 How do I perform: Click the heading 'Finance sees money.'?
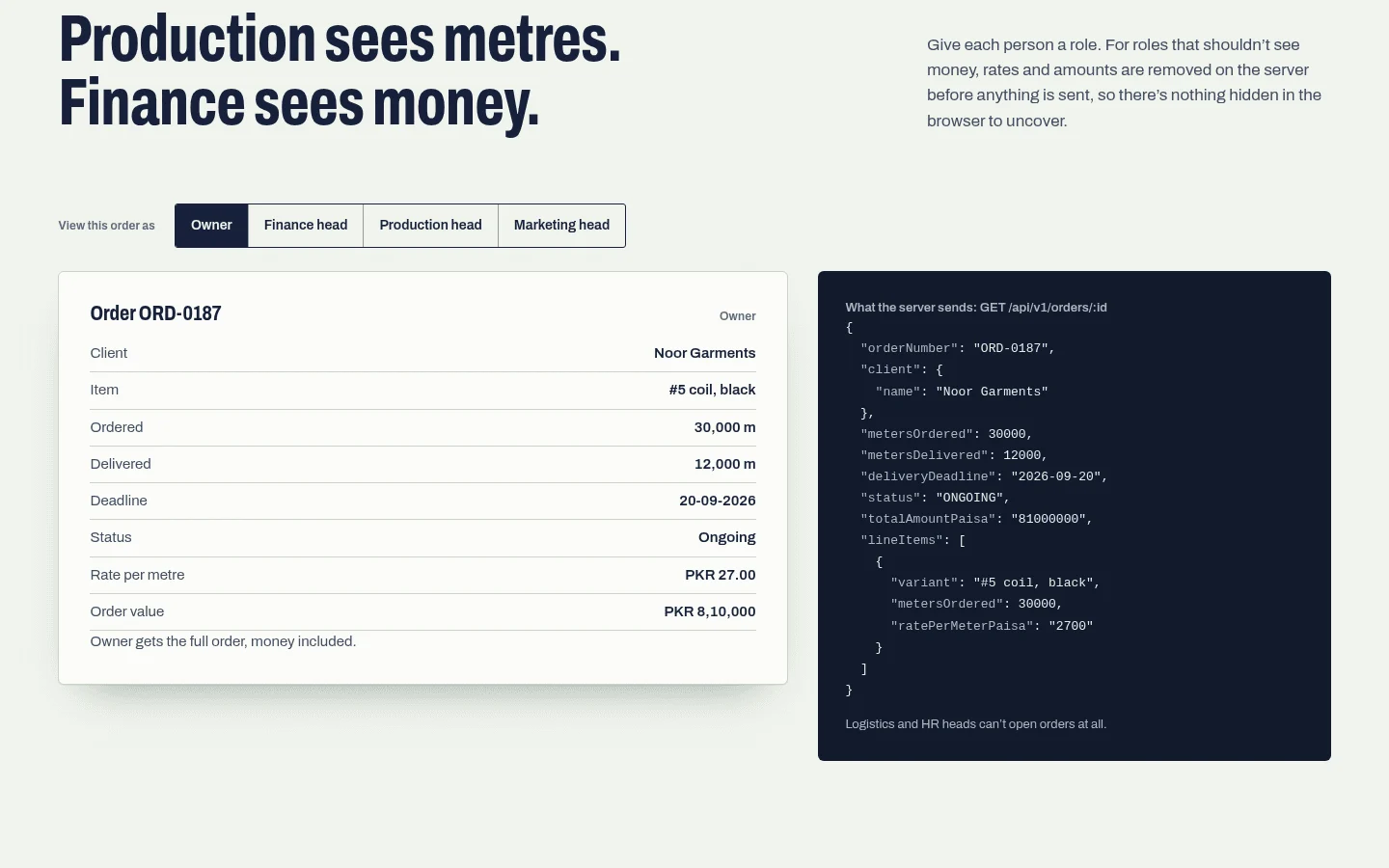click(299, 103)
